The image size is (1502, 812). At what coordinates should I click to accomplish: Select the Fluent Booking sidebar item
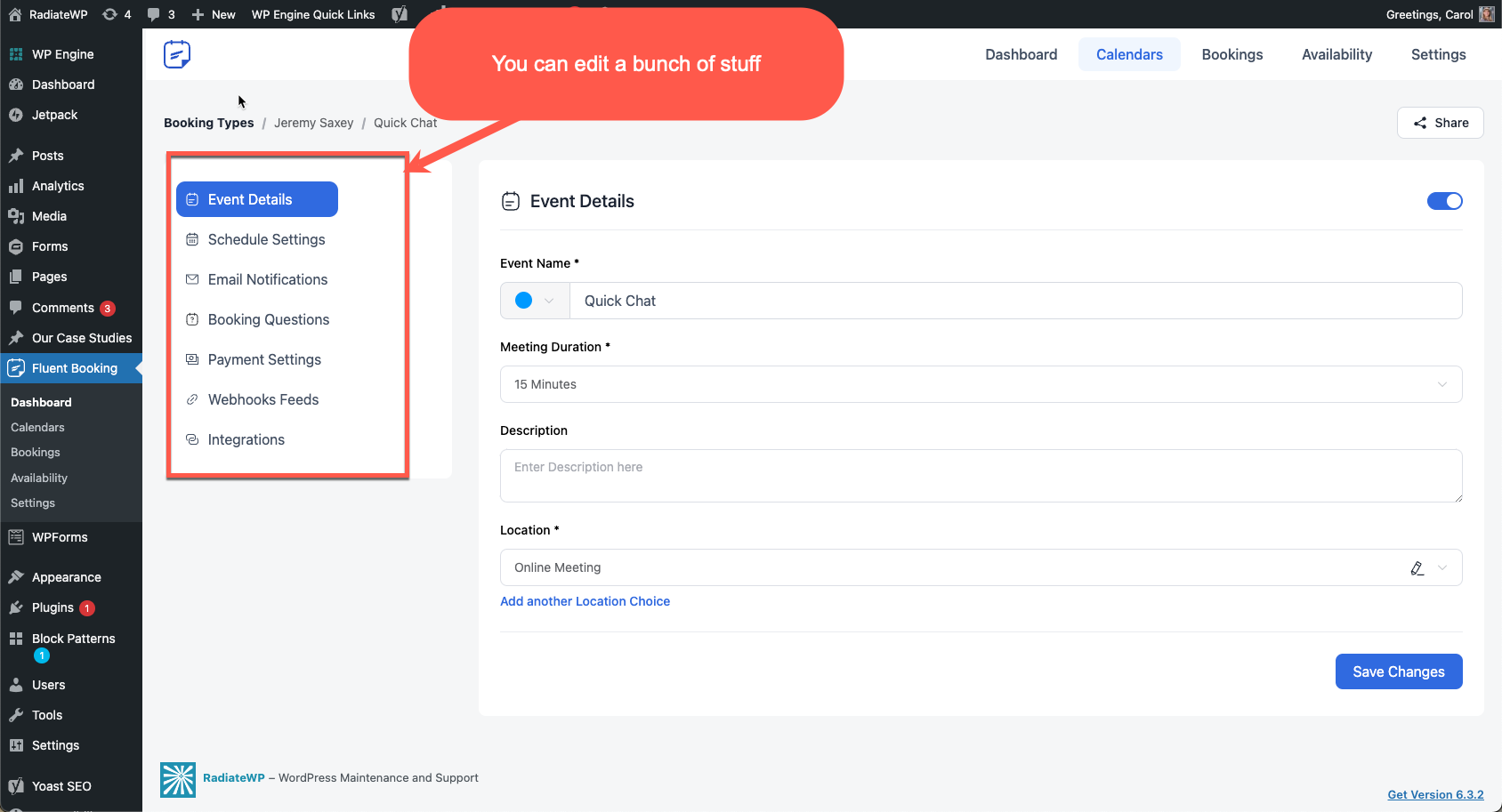pyautogui.click(x=71, y=368)
